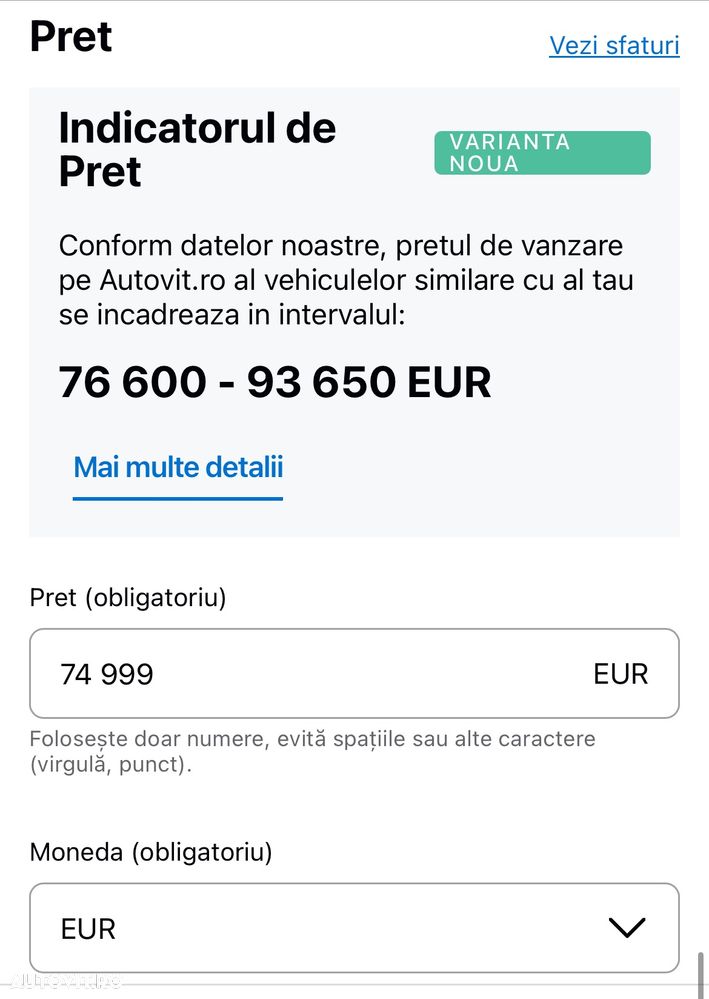
Task: Click the EUR suffix inside the price field
Action: (x=620, y=674)
